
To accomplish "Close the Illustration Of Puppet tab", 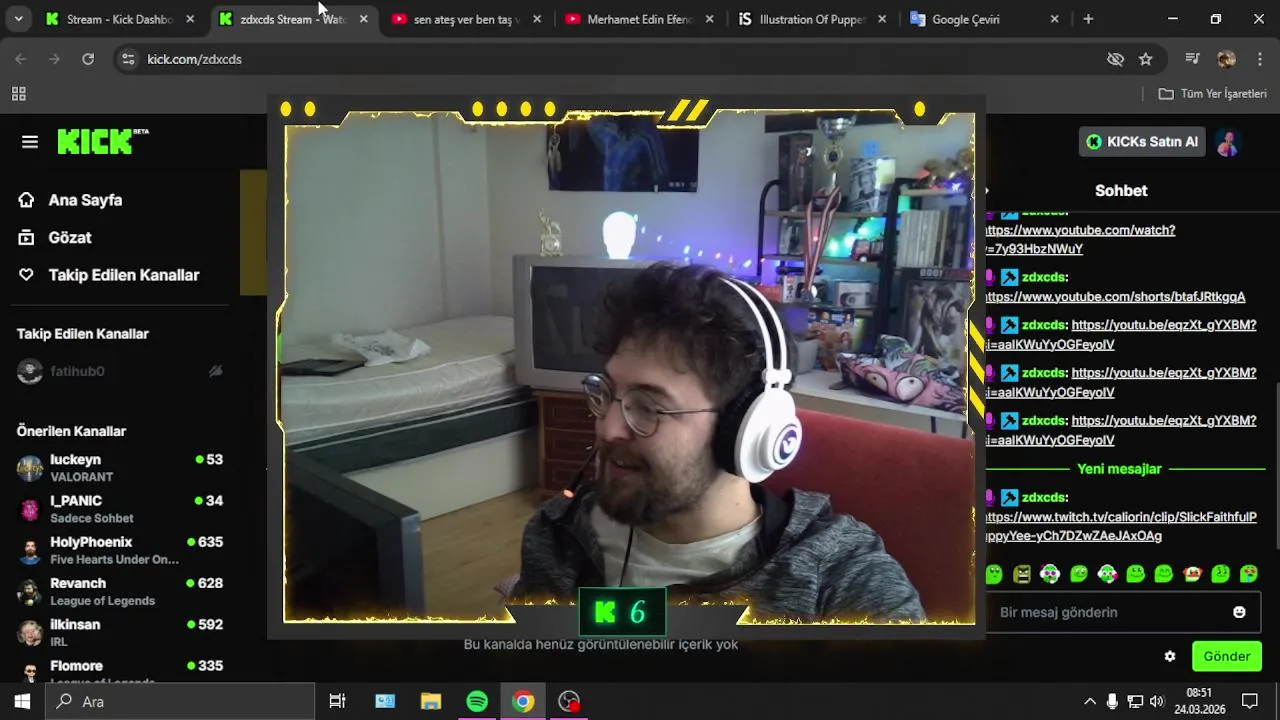I will coord(882,19).
